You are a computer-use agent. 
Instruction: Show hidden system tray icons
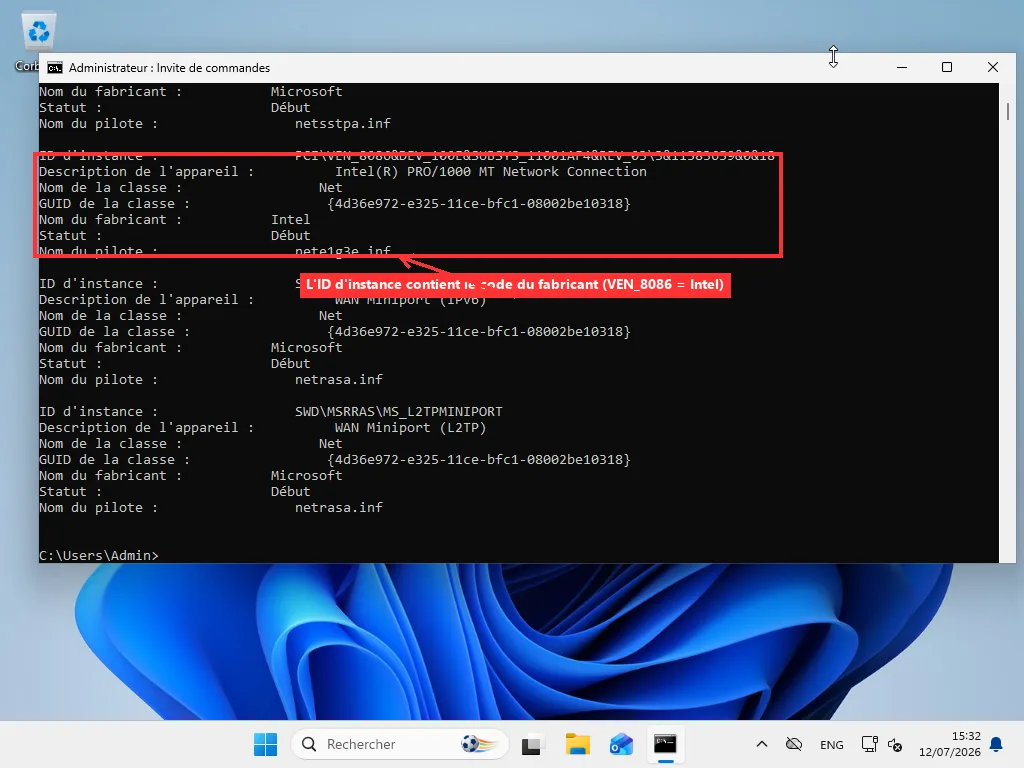click(x=761, y=744)
